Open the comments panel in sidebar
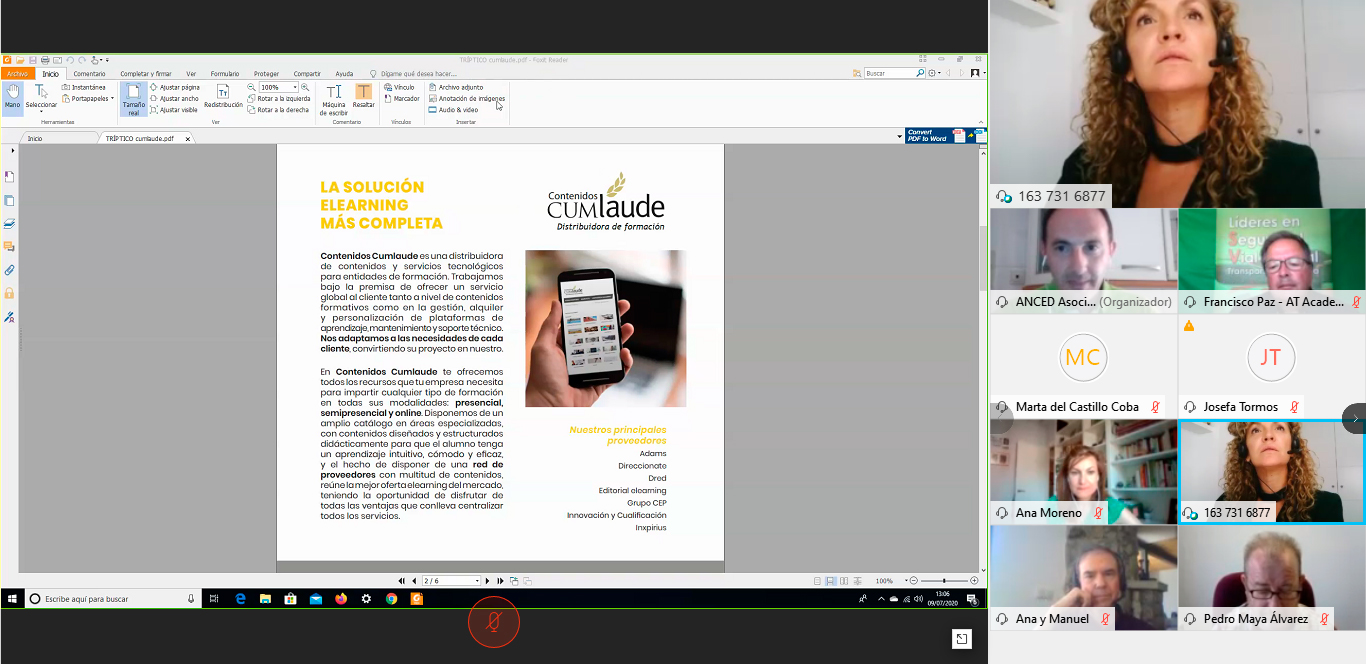 [x=9, y=246]
